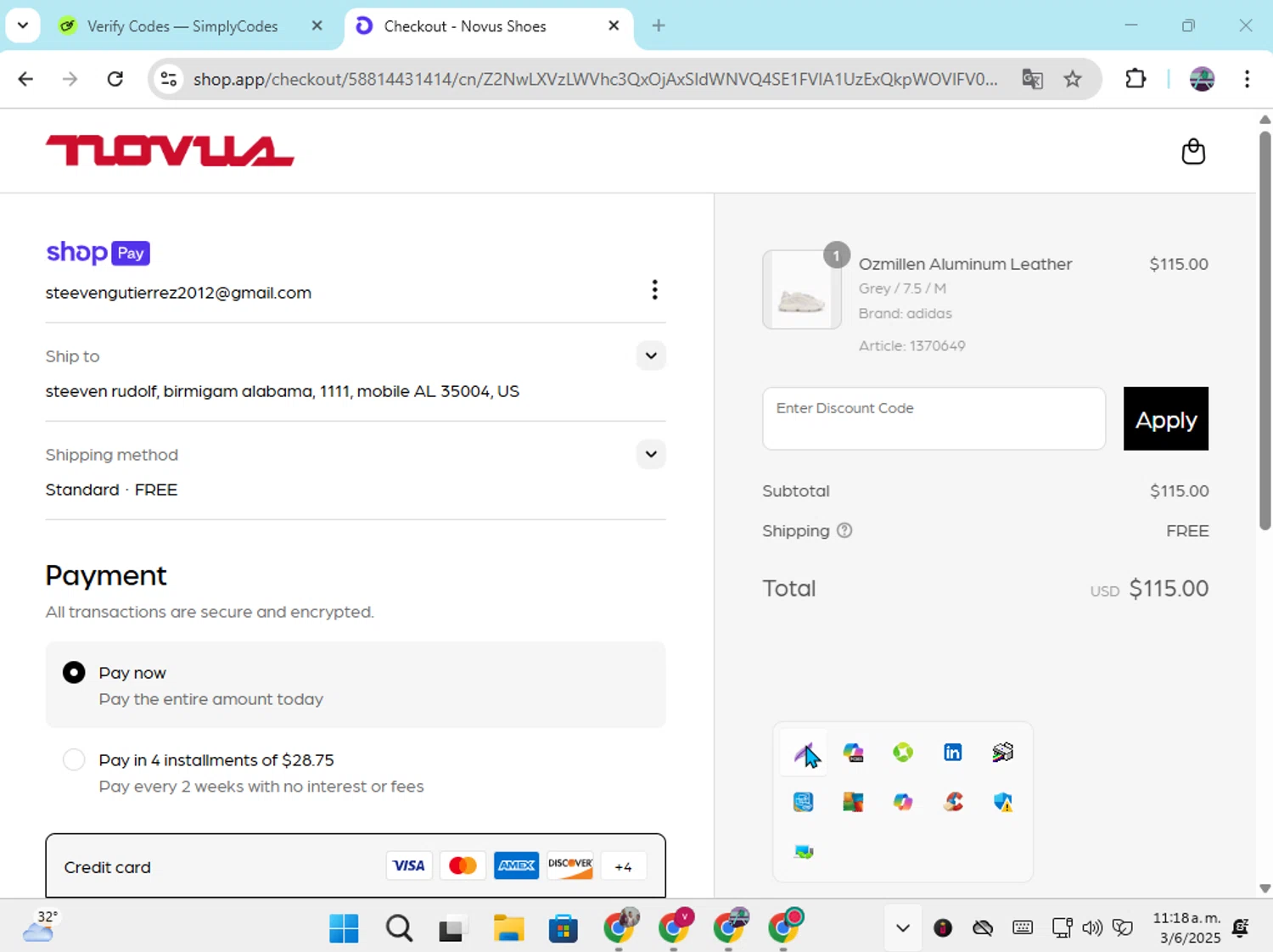
Task: Open the Chrome Extensions puzzle icon
Action: point(1136,79)
